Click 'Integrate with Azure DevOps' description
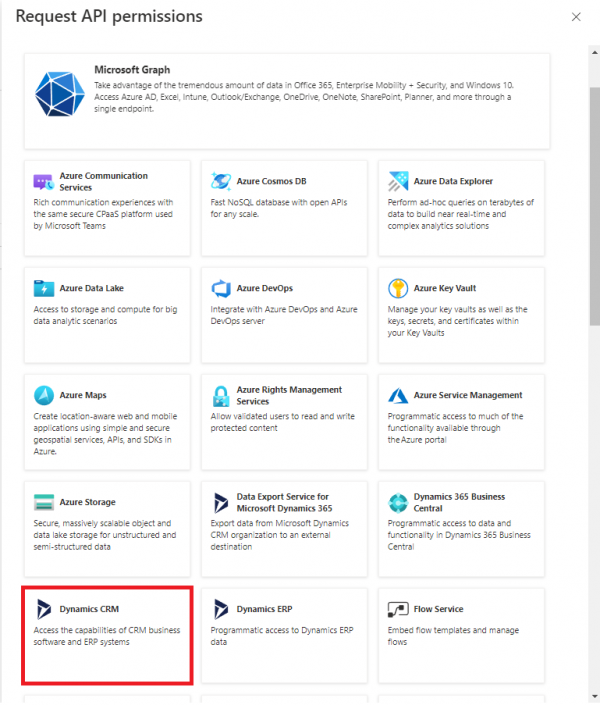The height and width of the screenshot is (705, 600). (284, 315)
